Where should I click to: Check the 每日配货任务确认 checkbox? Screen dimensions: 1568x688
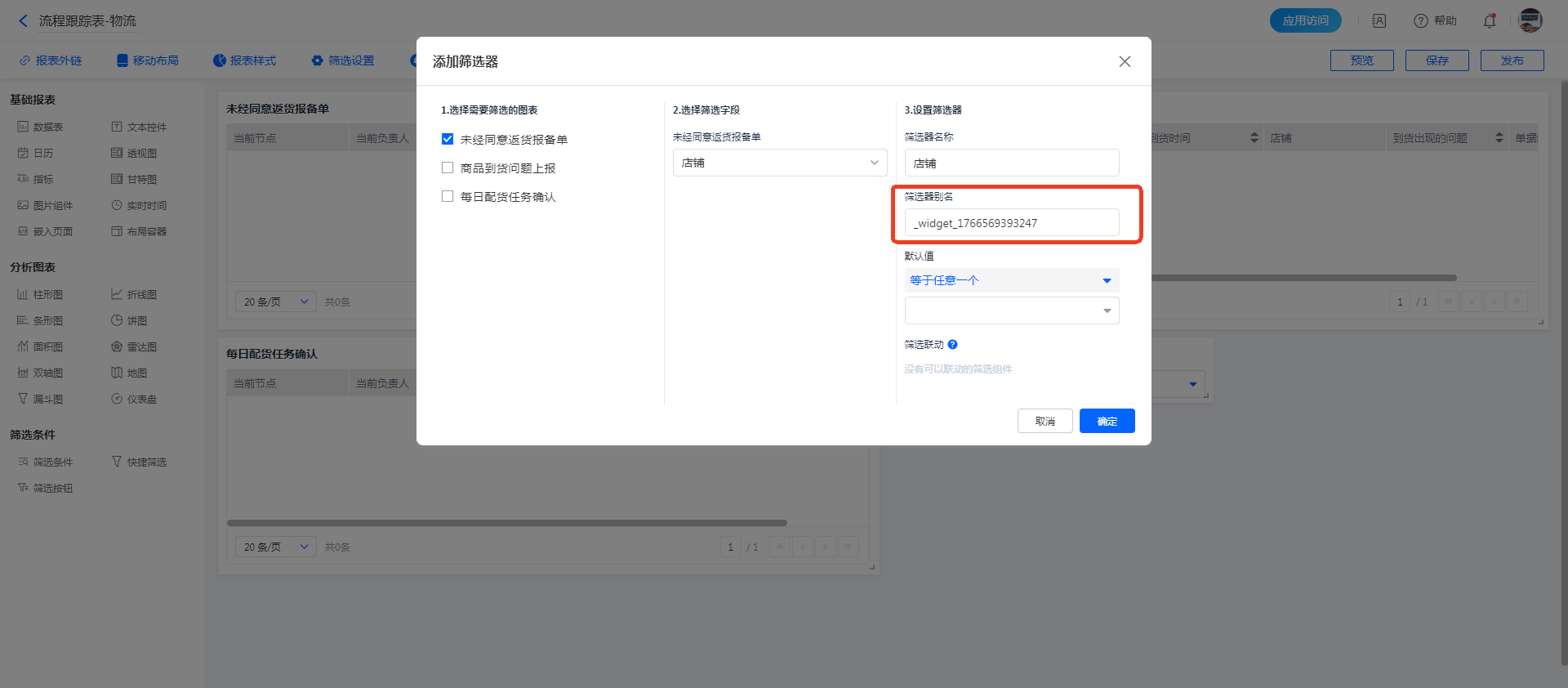point(448,197)
